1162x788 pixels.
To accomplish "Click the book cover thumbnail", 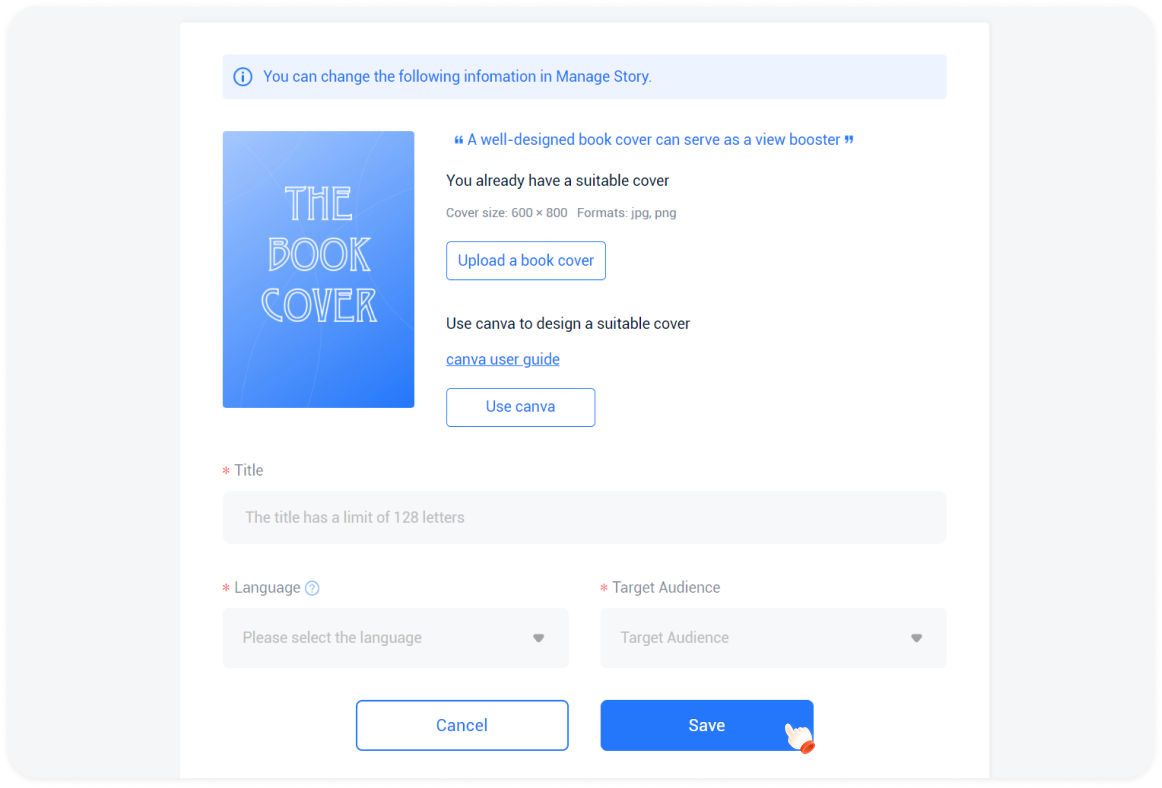I will tap(318, 269).
